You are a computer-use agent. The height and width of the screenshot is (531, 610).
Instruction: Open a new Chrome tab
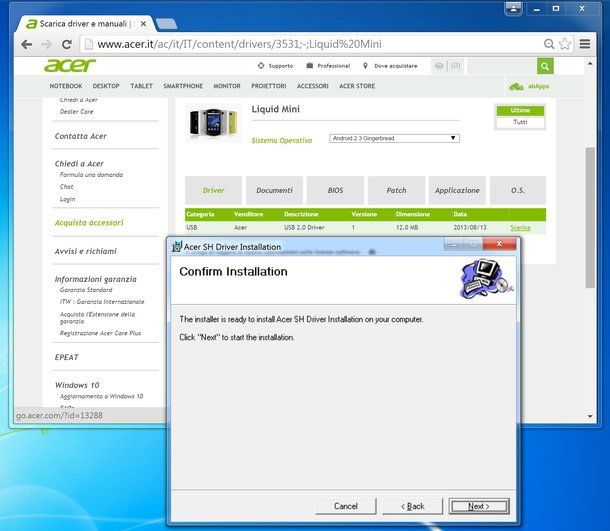[166, 24]
